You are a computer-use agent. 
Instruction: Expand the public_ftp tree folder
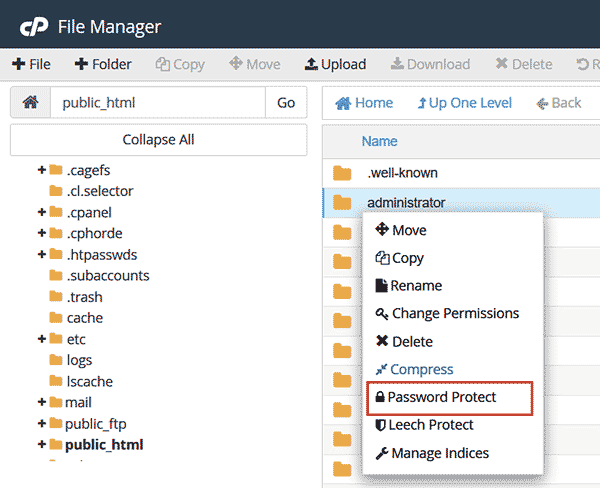(42, 423)
